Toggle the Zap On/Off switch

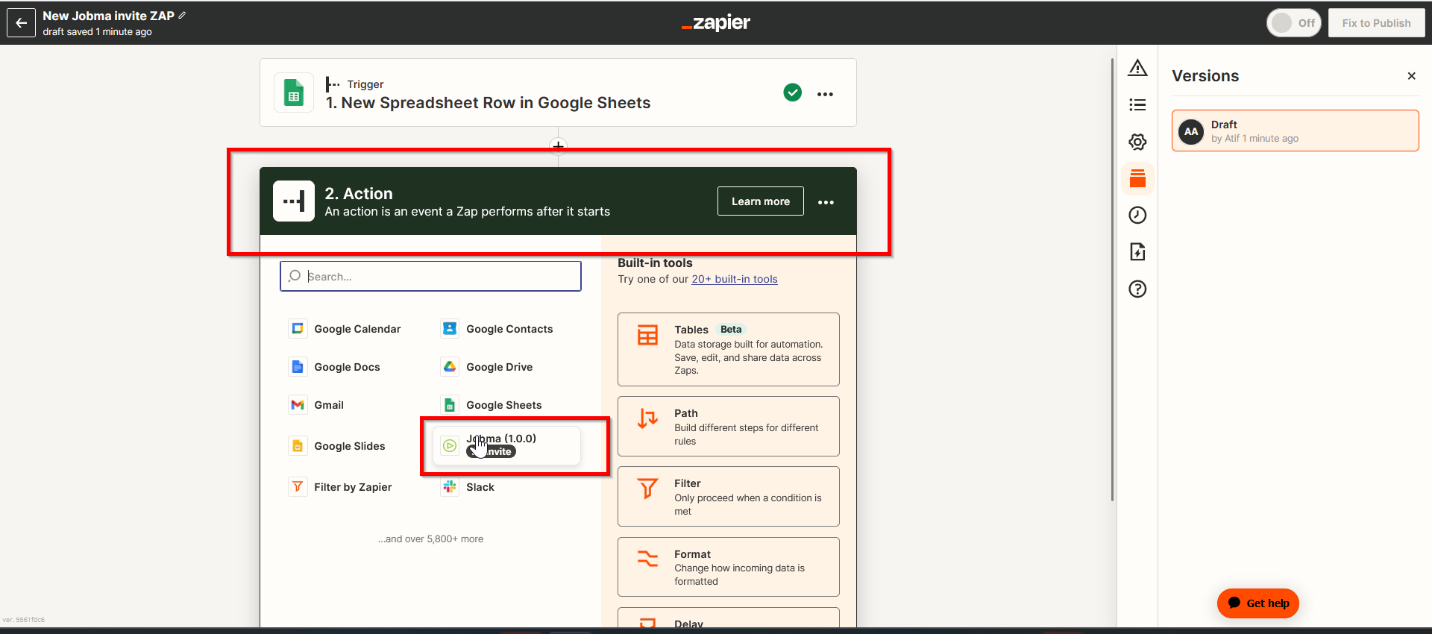coord(1294,23)
